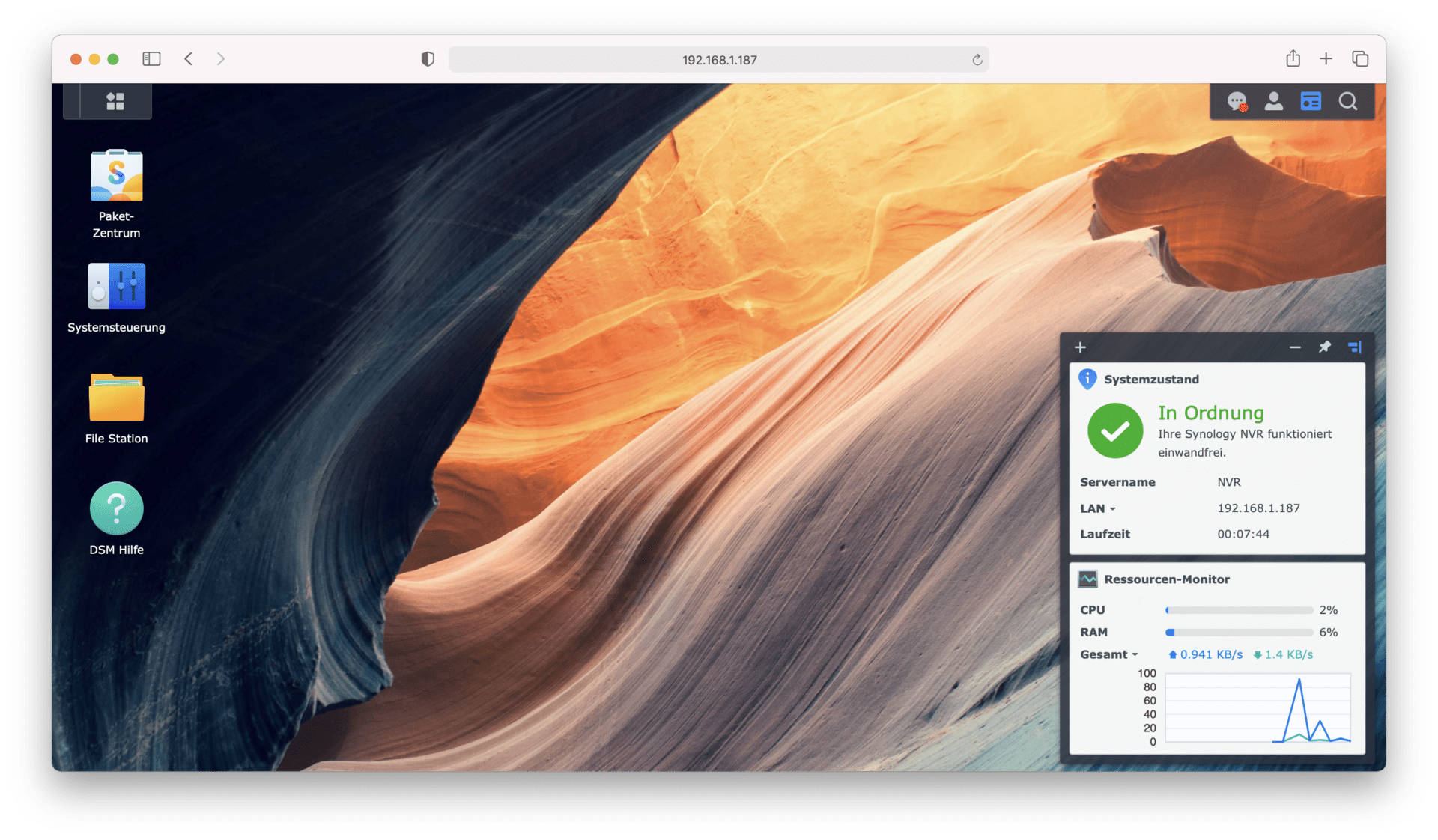Pin the widget panel with the pin toggle
Viewport: 1438px width, 840px height.
click(1324, 347)
